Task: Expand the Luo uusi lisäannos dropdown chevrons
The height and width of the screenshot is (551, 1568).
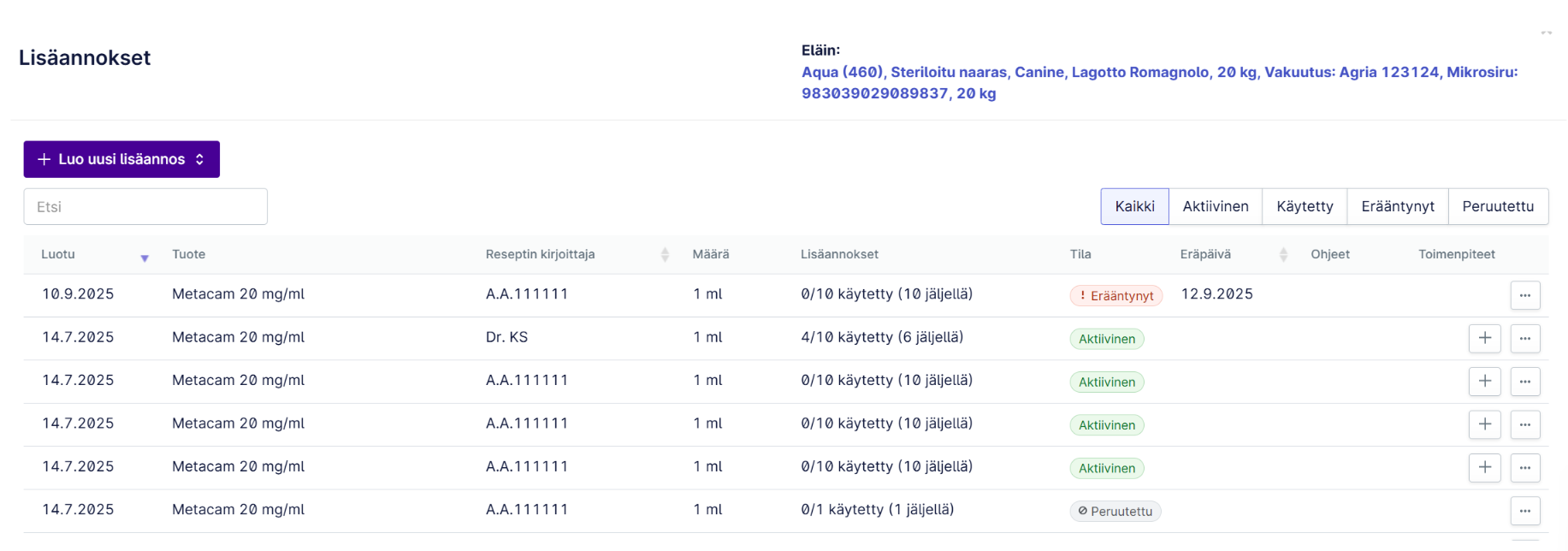Action: 199,159
